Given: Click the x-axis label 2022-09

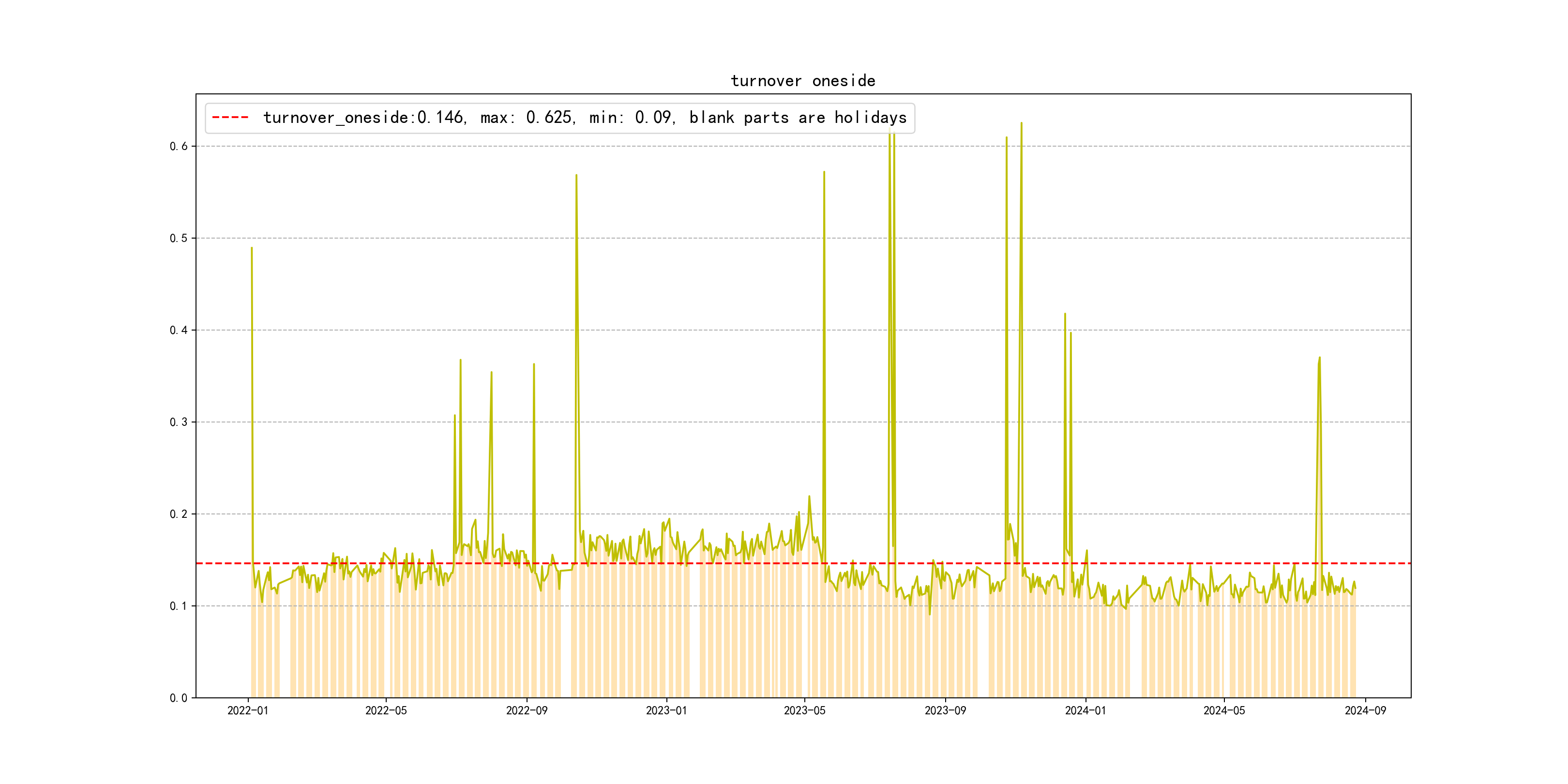Looking at the screenshot, I should click(527, 710).
